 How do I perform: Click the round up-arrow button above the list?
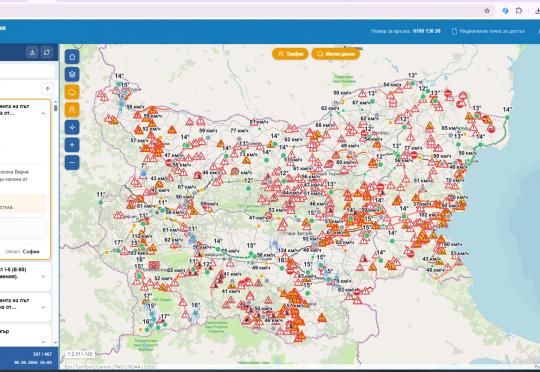pos(47,89)
